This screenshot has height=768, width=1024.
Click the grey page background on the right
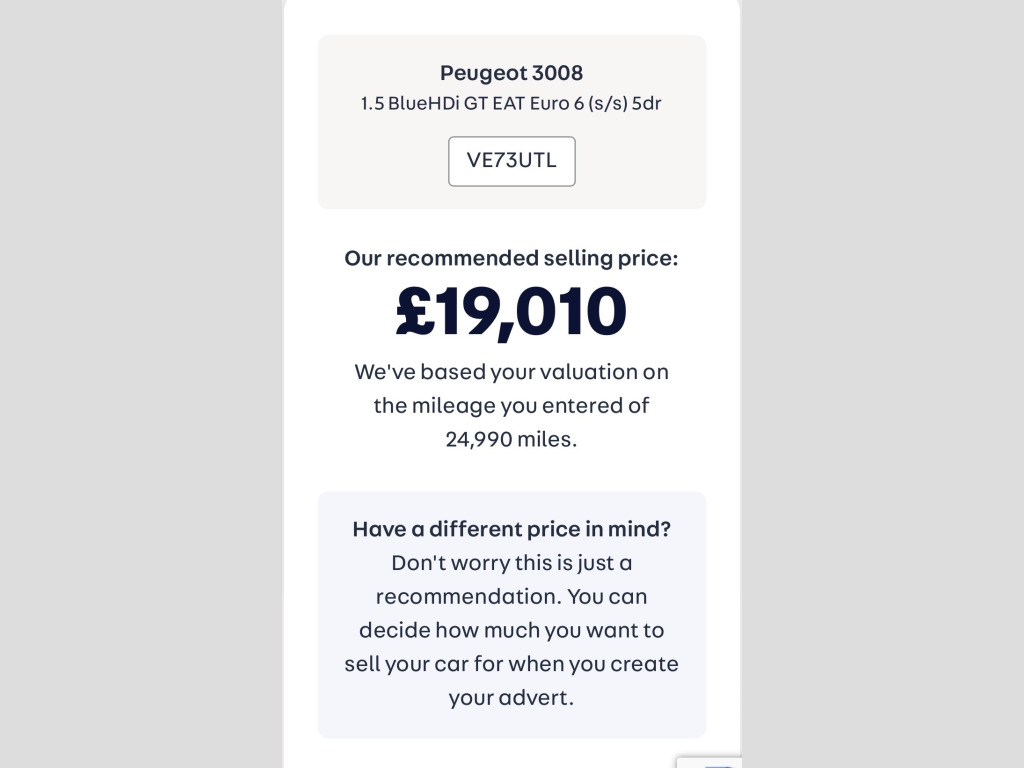[x=882, y=384]
